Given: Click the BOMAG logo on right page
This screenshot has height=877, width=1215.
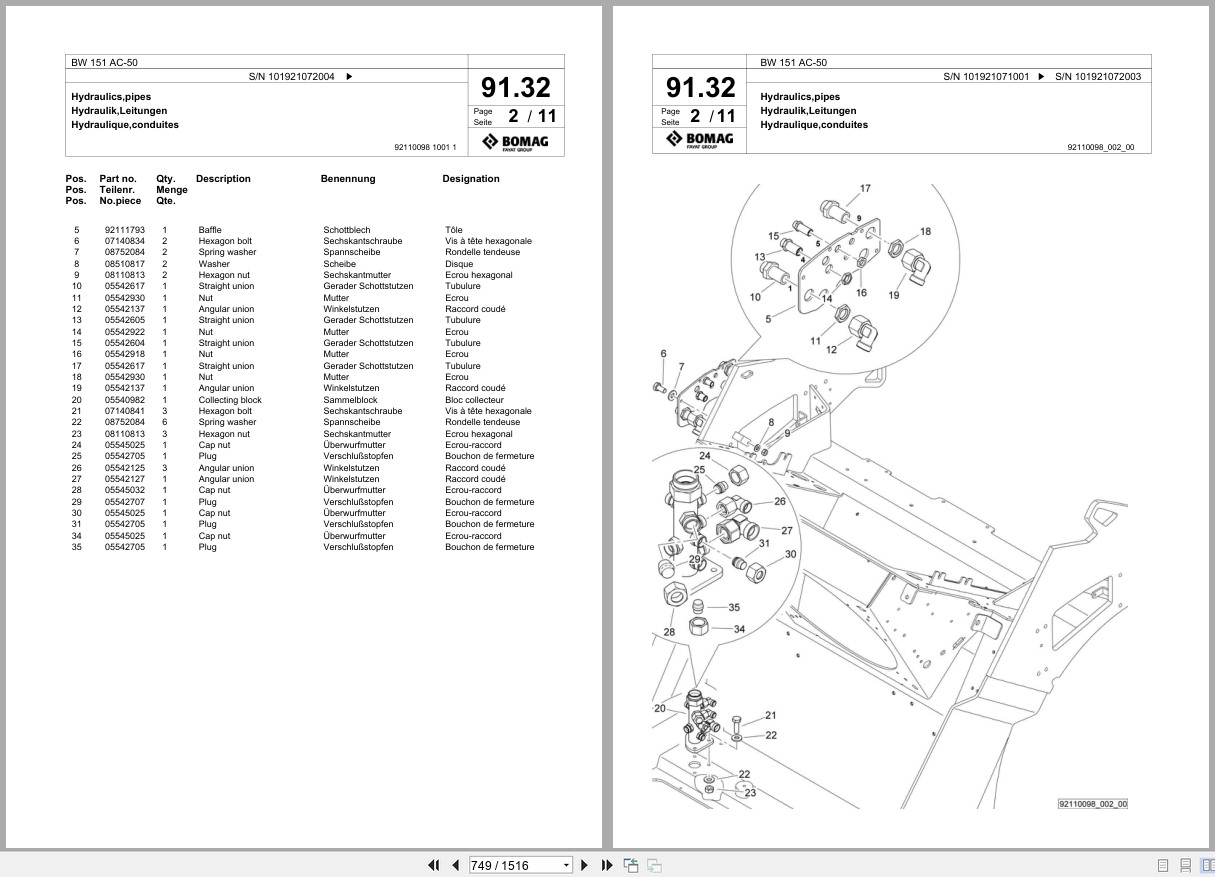Looking at the screenshot, I should click(701, 139).
